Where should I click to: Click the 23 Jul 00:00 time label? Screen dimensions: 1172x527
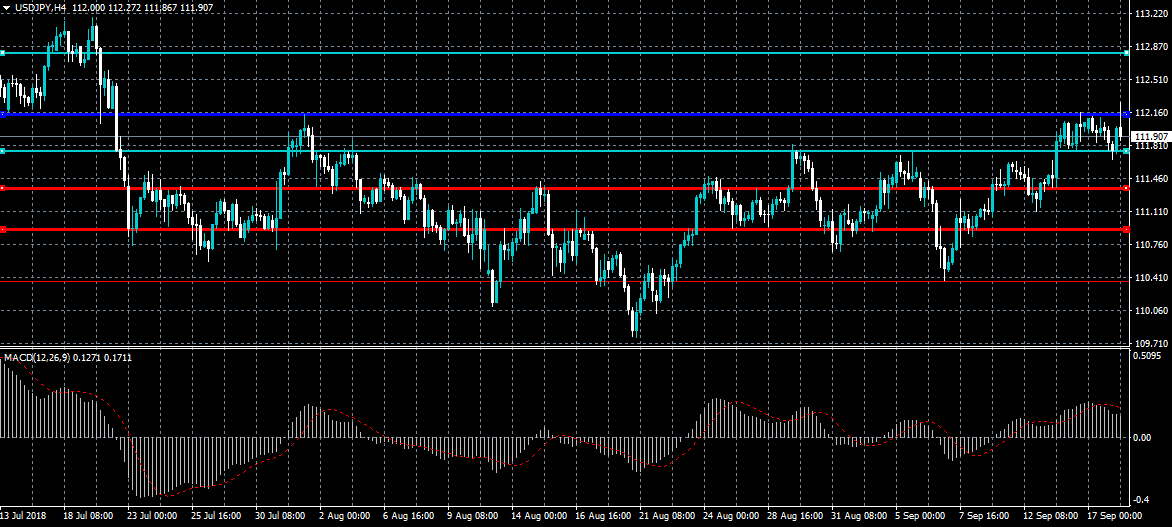click(x=152, y=517)
